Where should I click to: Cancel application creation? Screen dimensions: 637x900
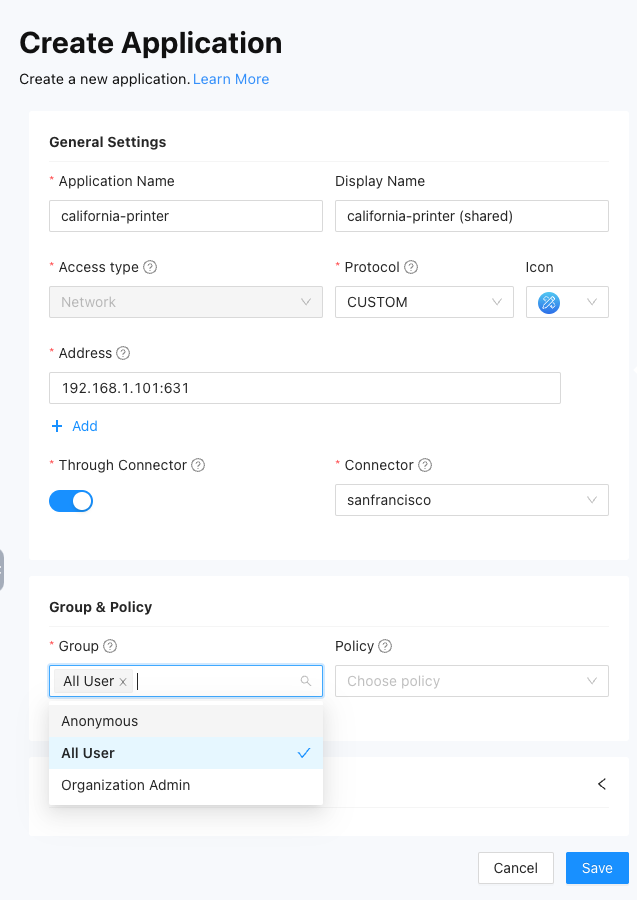pyautogui.click(x=515, y=868)
